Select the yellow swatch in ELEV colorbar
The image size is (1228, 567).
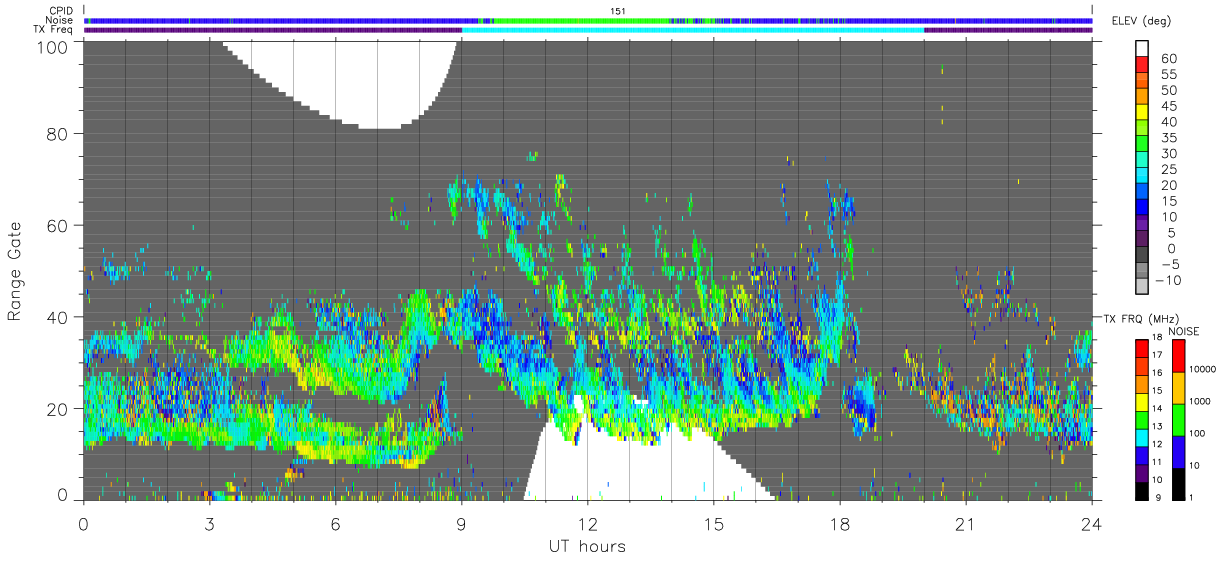1142,112
